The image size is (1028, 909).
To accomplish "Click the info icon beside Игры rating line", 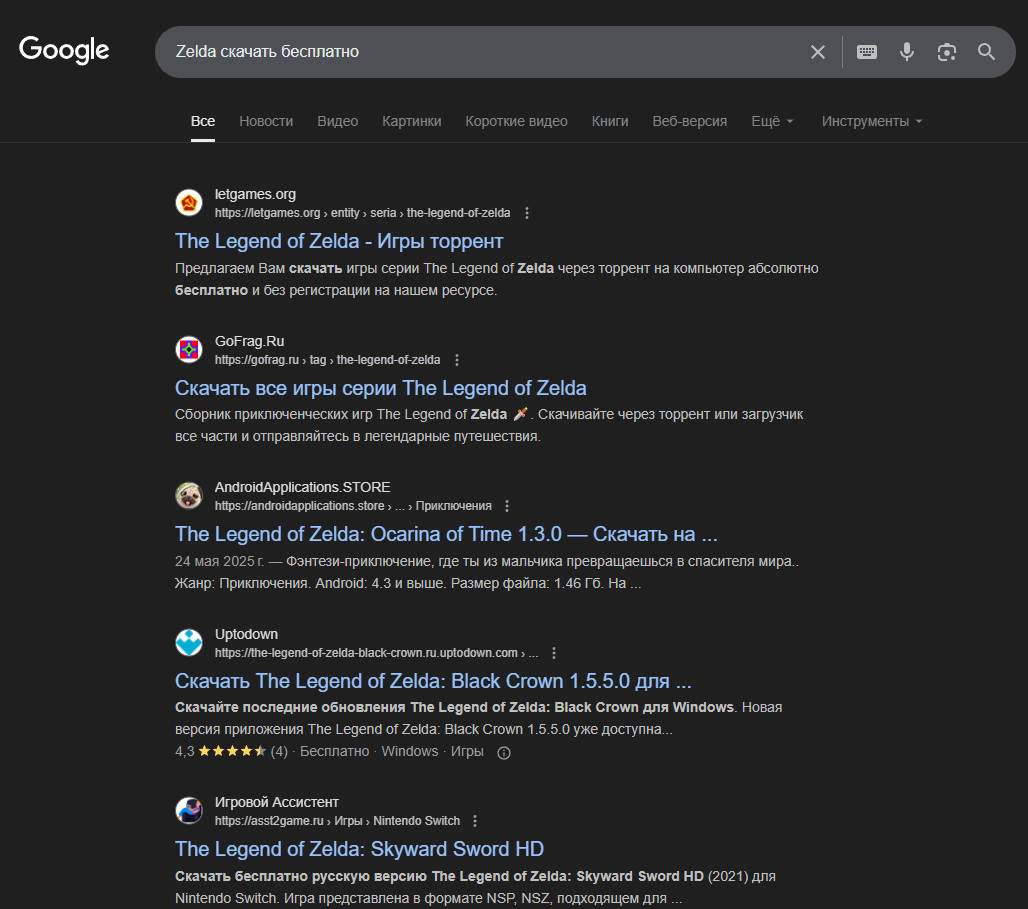I will click(x=504, y=753).
